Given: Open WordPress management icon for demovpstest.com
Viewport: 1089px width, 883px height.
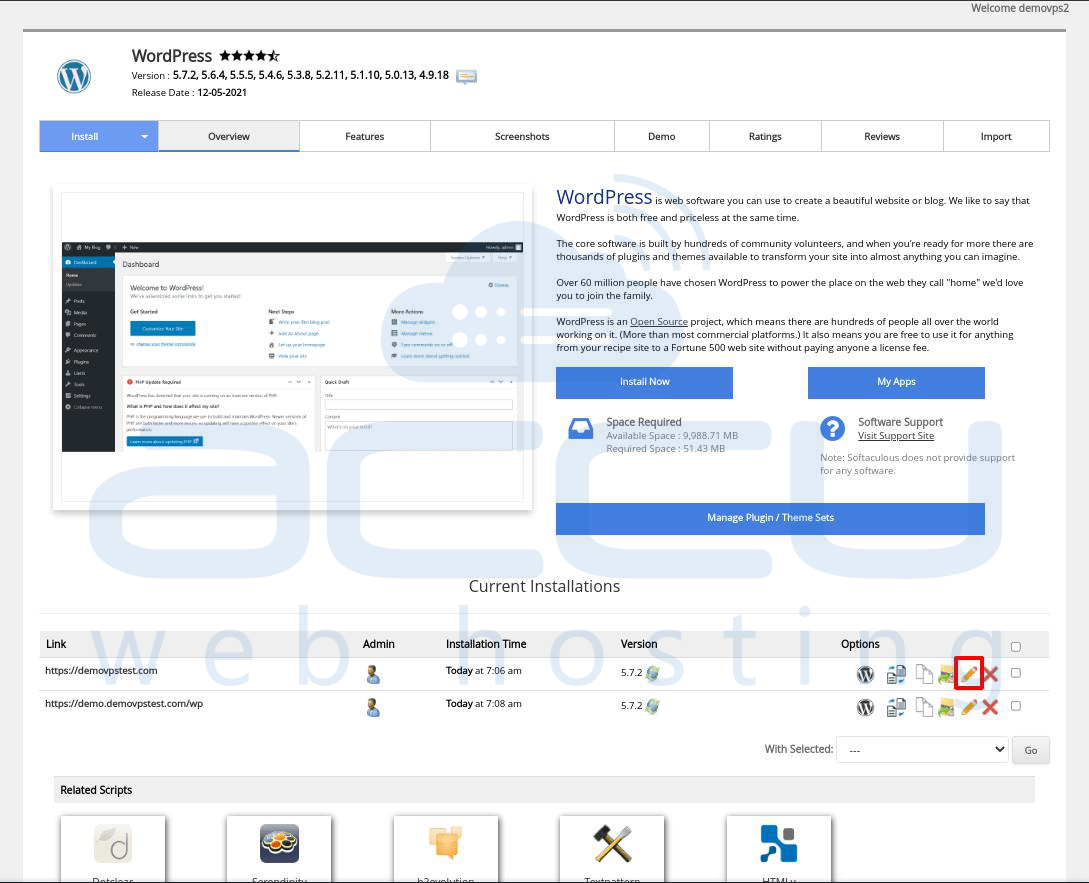Looking at the screenshot, I should pyautogui.click(x=865, y=674).
